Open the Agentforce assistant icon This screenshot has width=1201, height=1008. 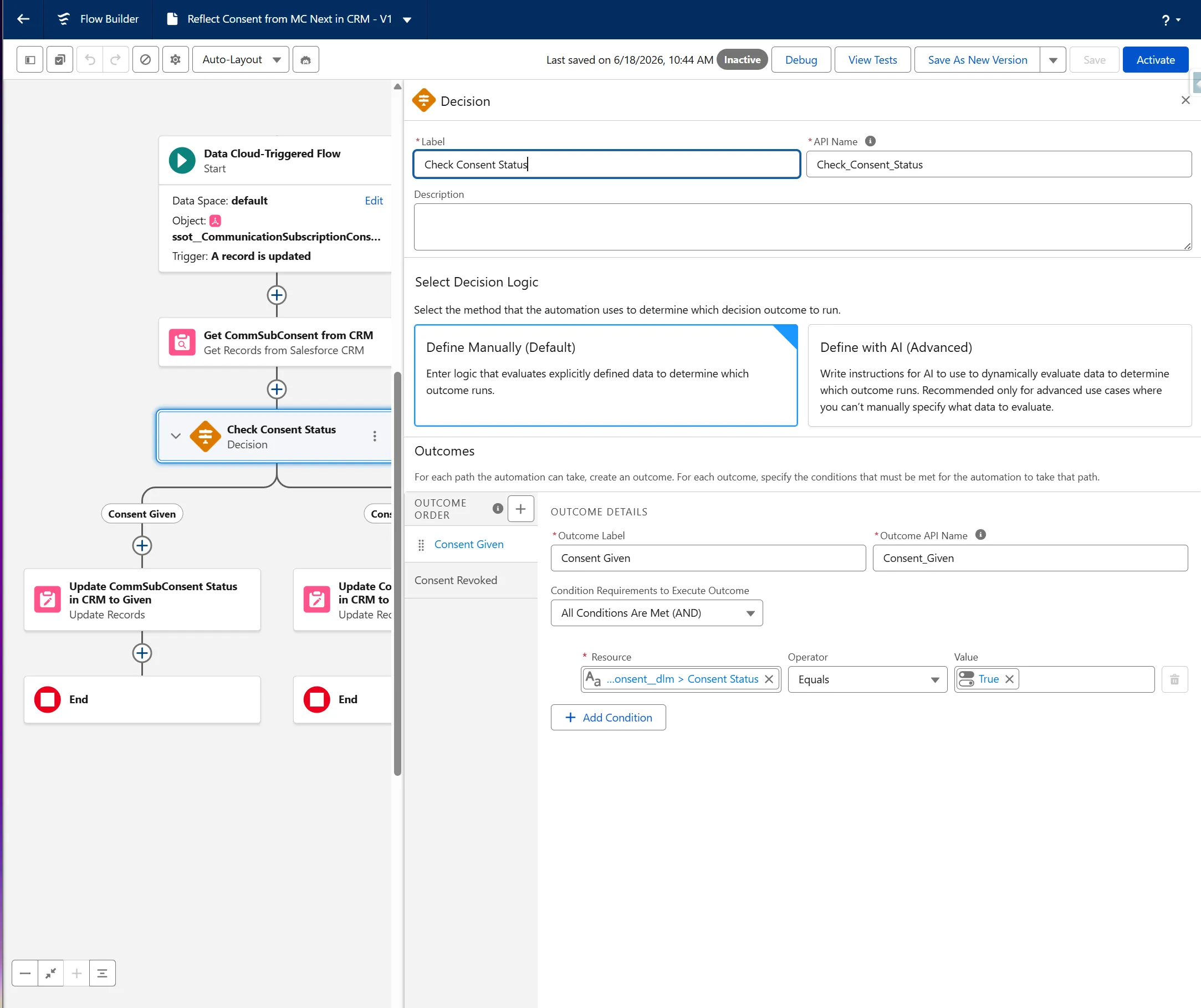tap(306, 59)
